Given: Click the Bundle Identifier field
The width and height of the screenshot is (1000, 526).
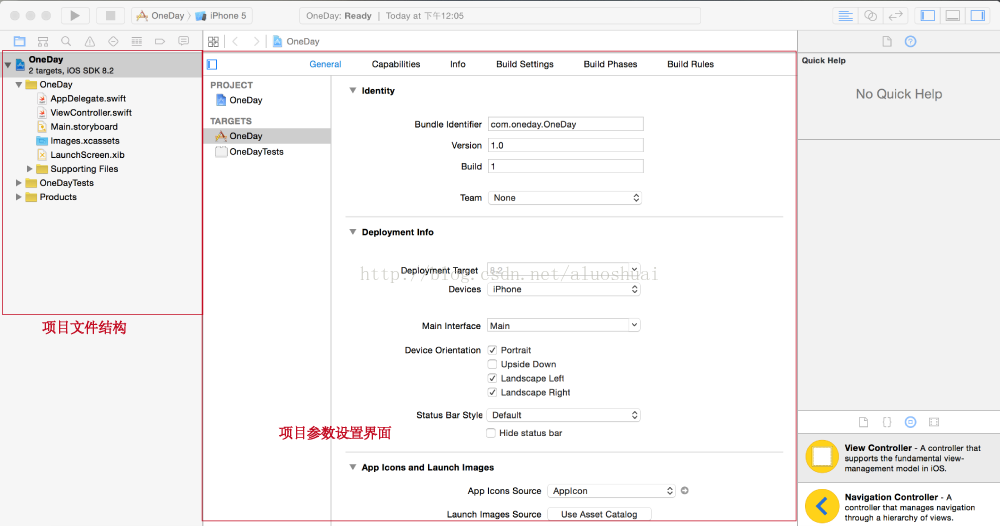Looking at the screenshot, I should pyautogui.click(x=566, y=124).
